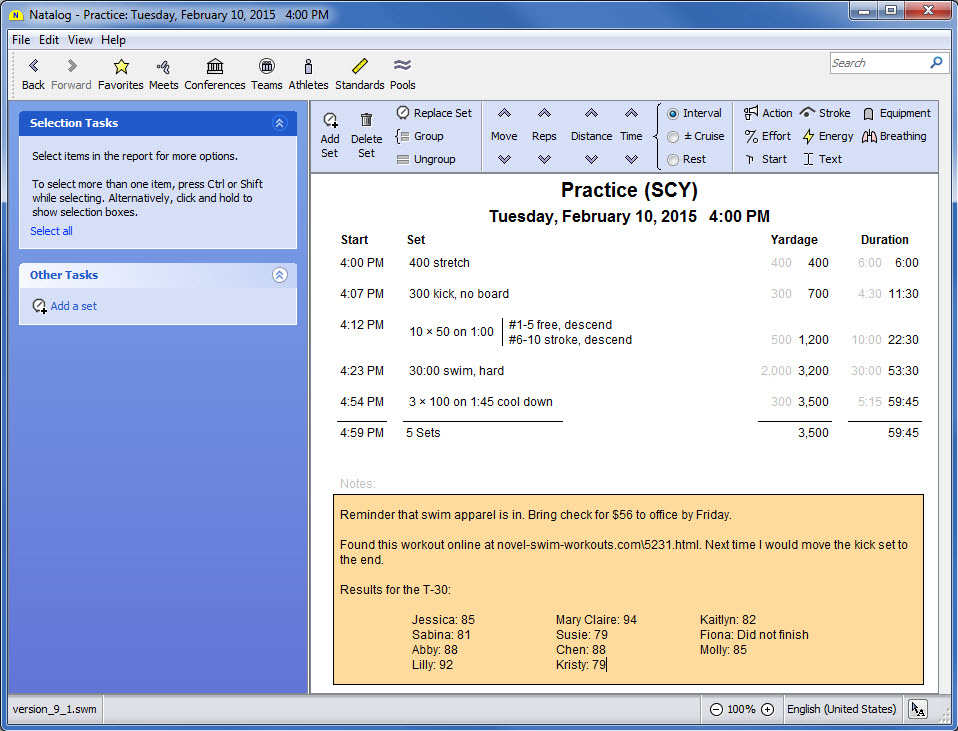The height and width of the screenshot is (731, 958).
Task: Open the Pools section
Action: (403, 67)
